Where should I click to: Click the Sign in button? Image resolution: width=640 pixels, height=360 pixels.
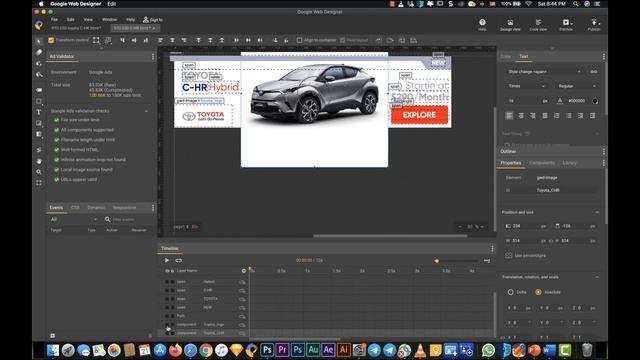(x=153, y=20)
